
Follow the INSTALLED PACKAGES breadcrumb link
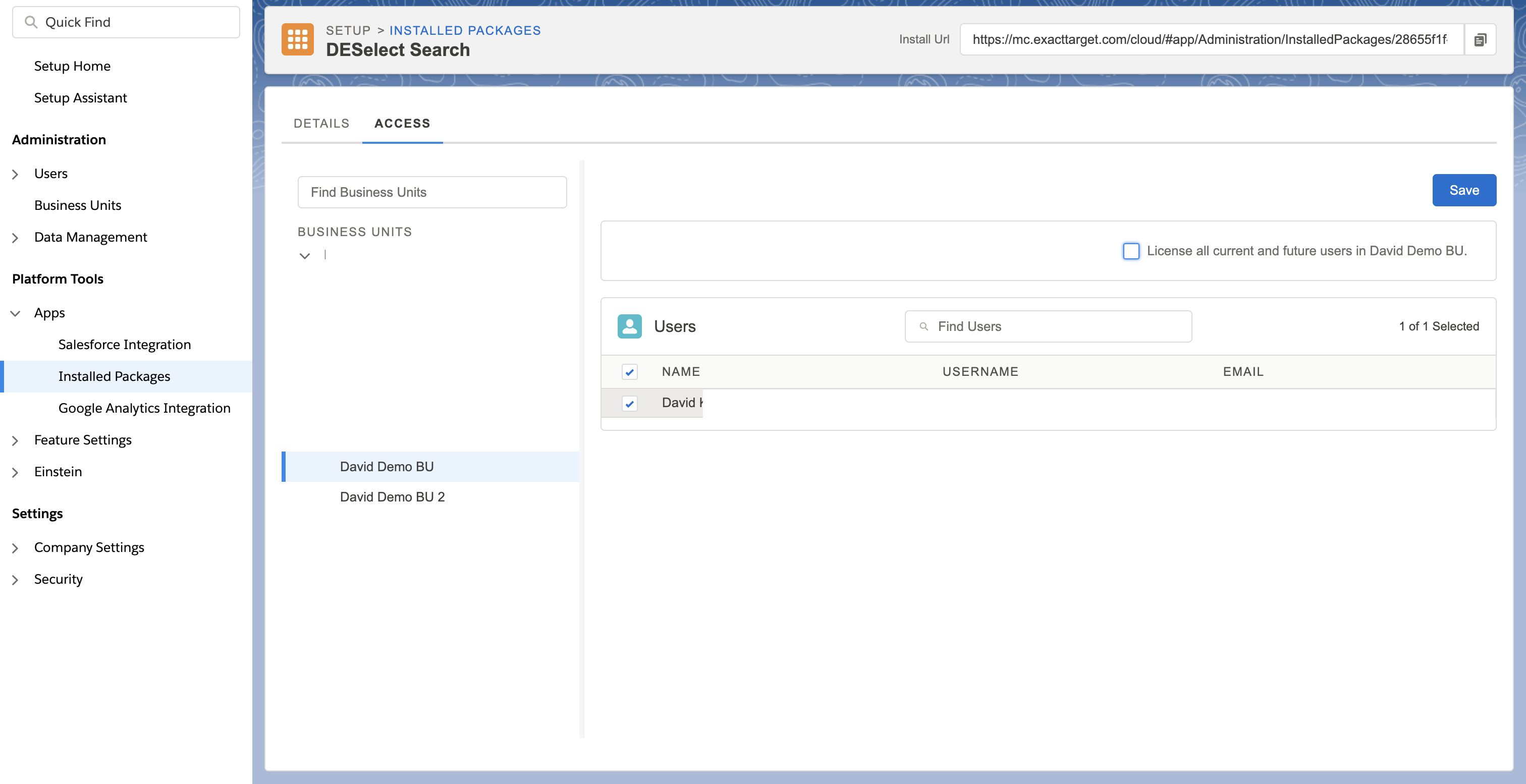[x=465, y=30]
